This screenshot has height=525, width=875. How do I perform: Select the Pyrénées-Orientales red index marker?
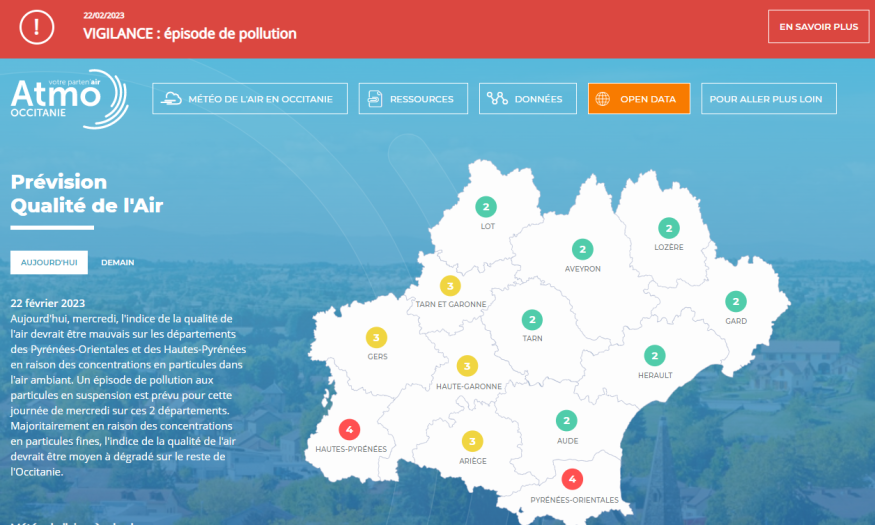click(x=573, y=480)
